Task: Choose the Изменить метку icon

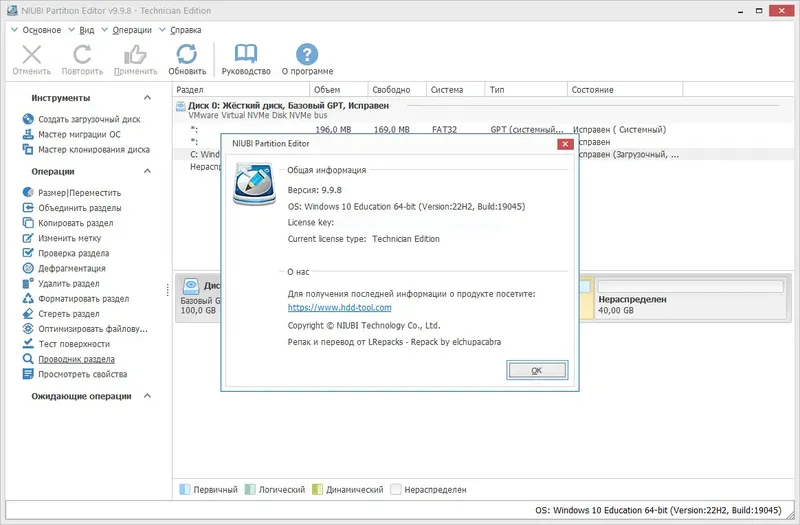Action: tap(28, 238)
